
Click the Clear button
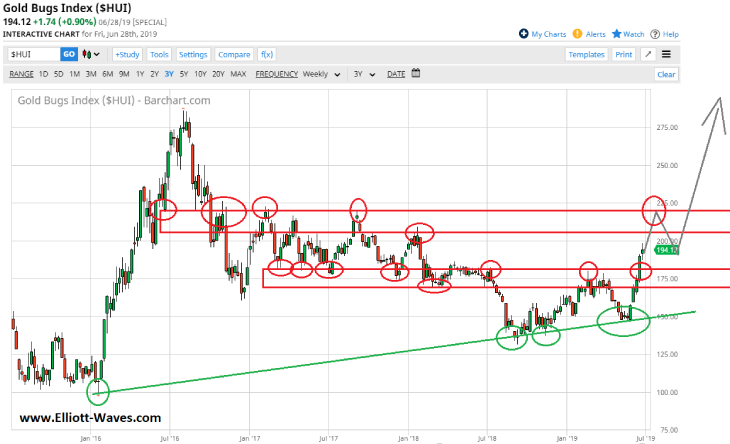click(666, 74)
